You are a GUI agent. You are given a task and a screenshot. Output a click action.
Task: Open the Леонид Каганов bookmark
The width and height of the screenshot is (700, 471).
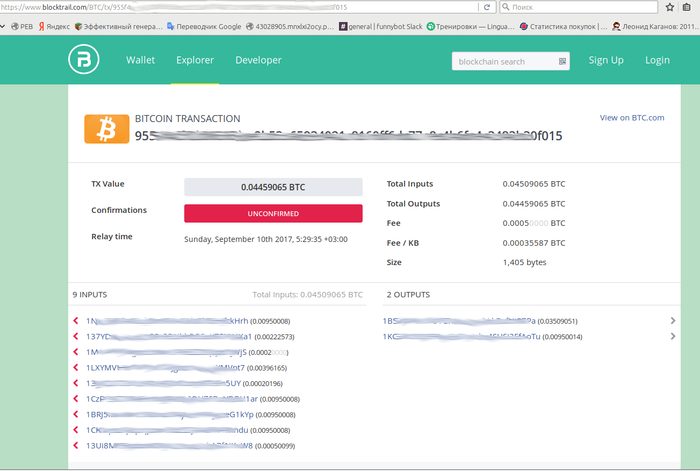coord(656,26)
